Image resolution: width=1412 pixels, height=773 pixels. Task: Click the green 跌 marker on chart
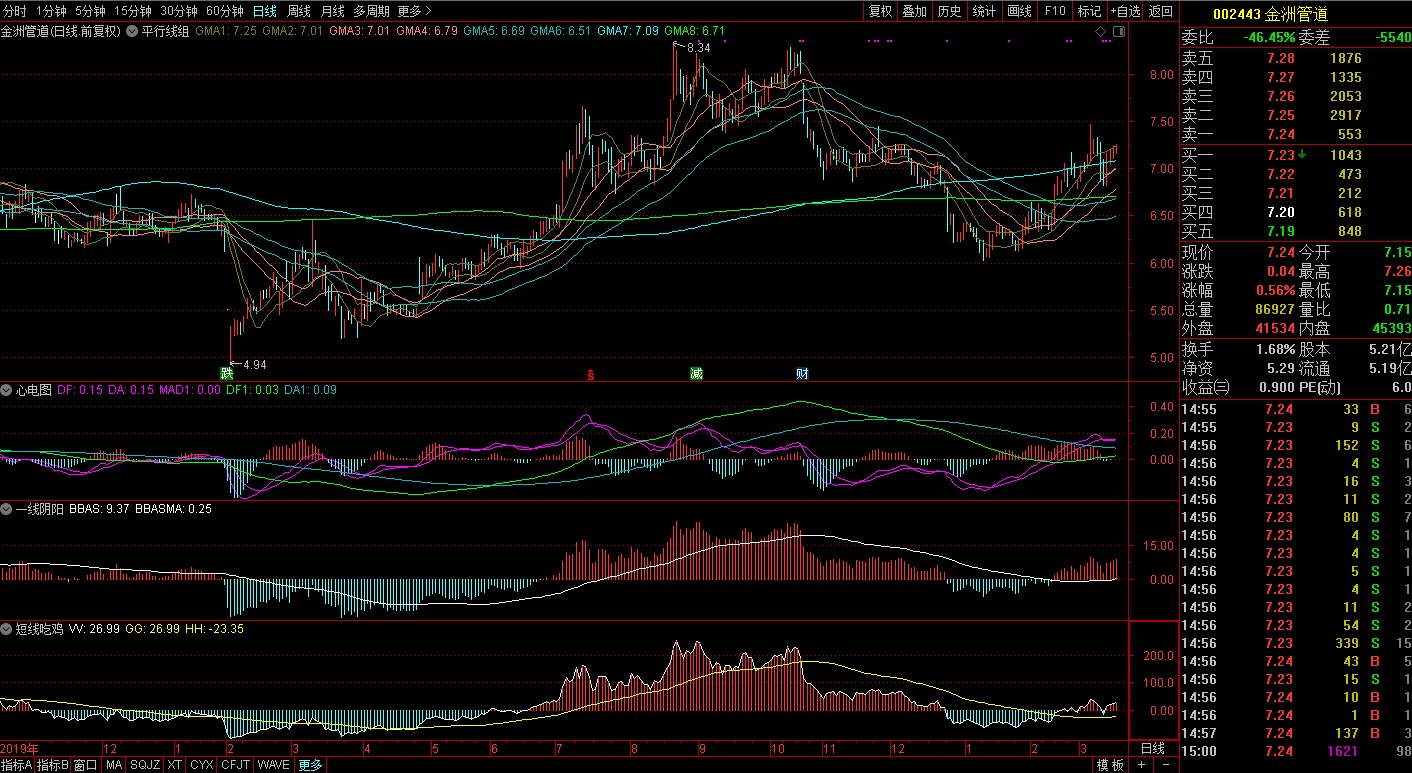pos(226,373)
